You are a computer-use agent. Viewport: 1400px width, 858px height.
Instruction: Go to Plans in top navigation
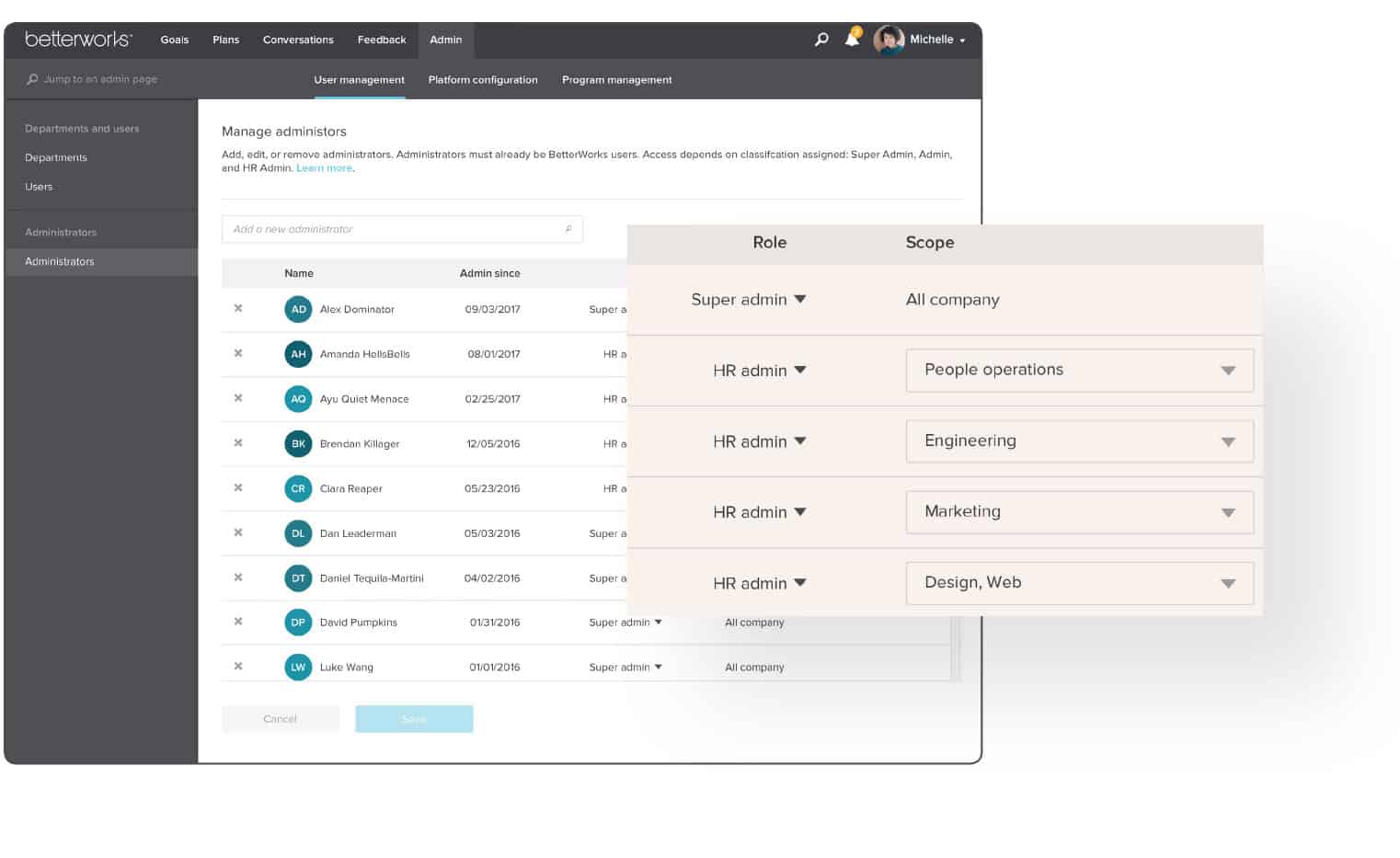225,40
